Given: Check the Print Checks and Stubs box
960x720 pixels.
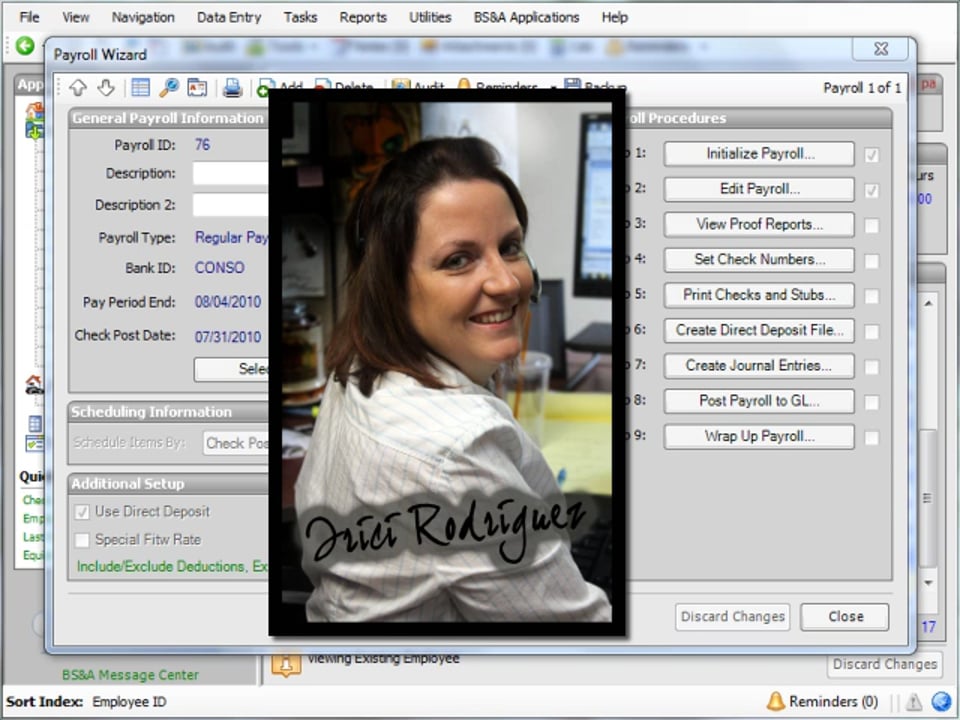Looking at the screenshot, I should click(x=872, y=296).
